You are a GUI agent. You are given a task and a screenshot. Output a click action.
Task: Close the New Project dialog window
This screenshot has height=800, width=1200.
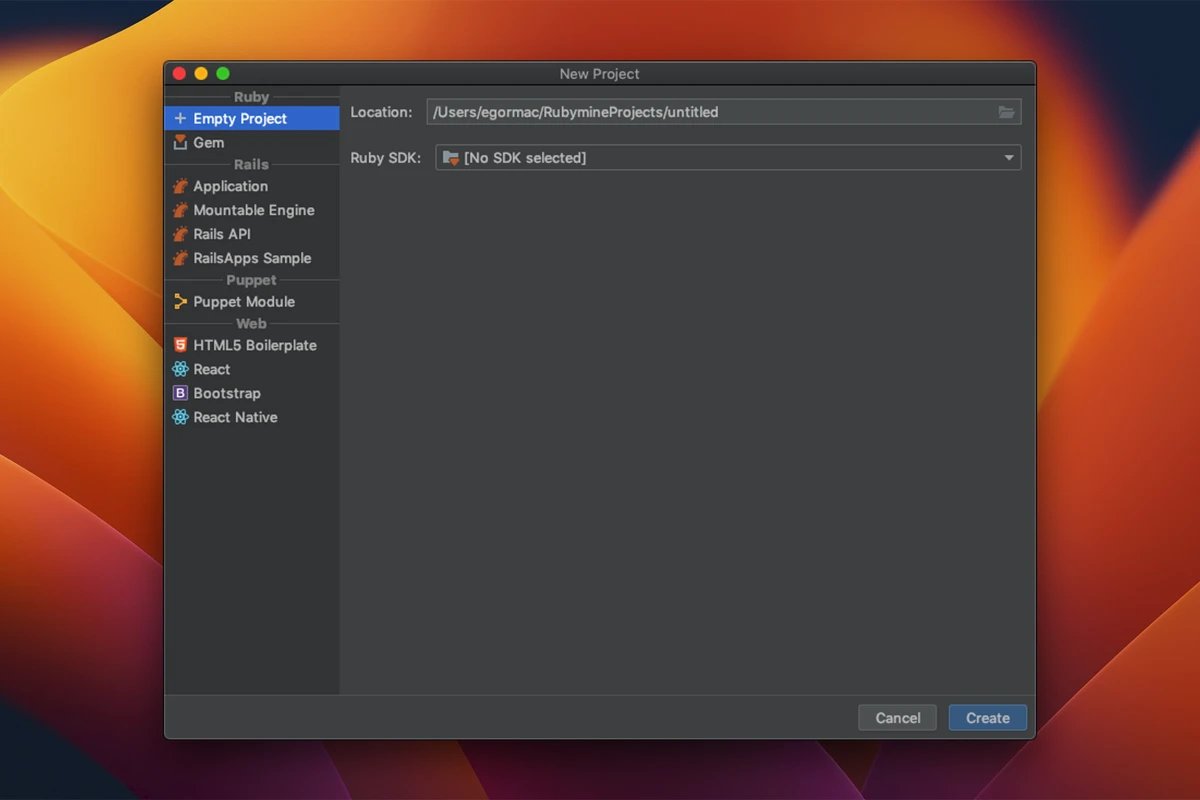click(x=180, y=74)
